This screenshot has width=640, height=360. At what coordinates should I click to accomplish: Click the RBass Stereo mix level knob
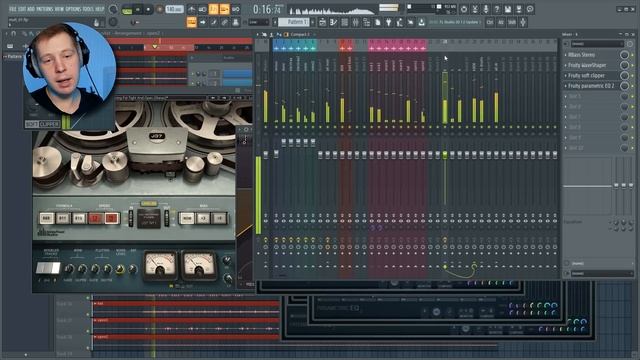[x=624, y=55]
